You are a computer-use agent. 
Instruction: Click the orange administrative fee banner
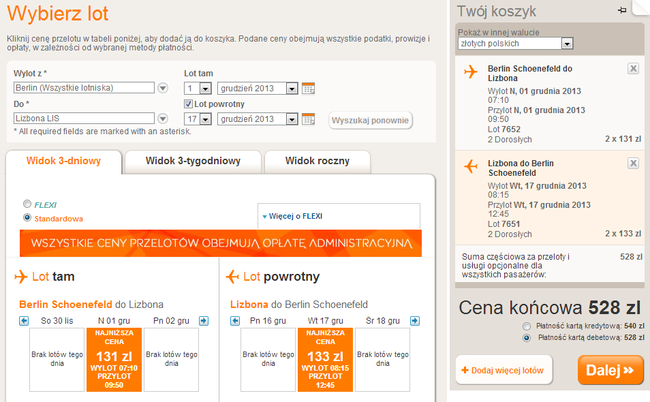coord(221,243)
